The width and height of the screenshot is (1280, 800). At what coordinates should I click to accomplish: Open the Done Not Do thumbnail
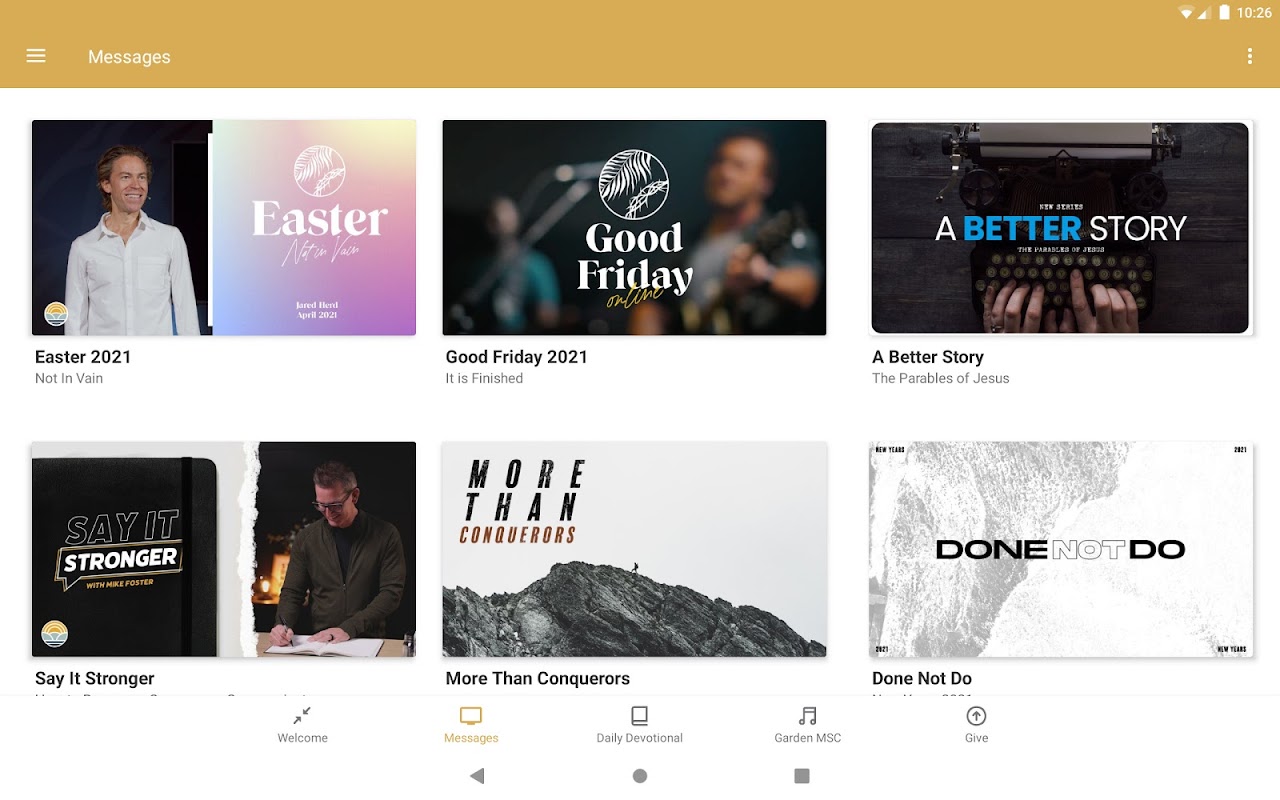click(x=1061, y=549)
